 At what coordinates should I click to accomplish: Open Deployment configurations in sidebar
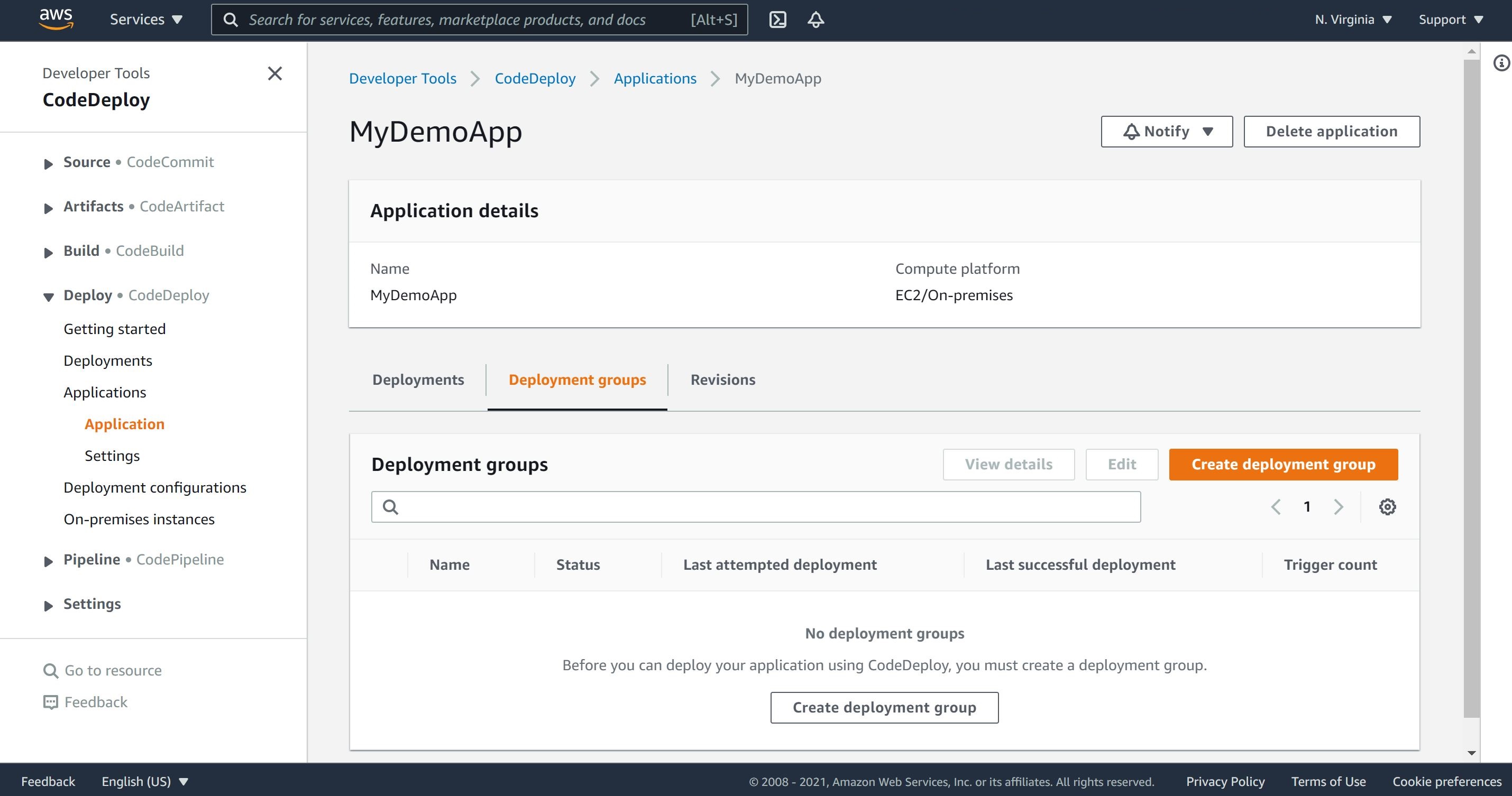(x=155, y=487)
